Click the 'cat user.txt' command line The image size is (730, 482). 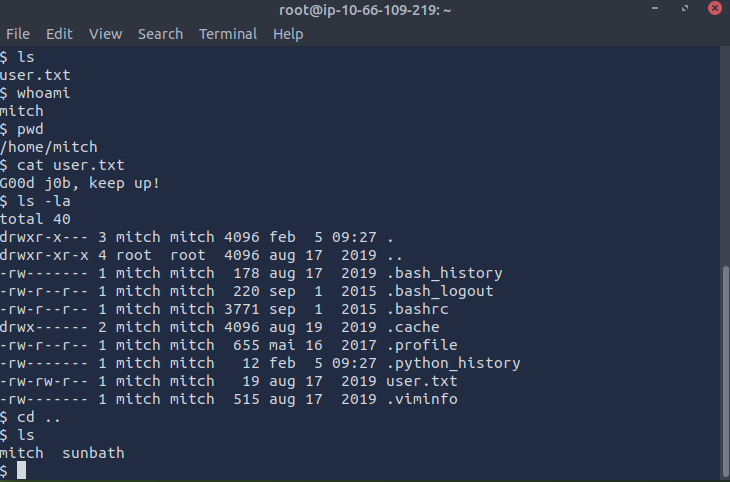tap(68, 165)
